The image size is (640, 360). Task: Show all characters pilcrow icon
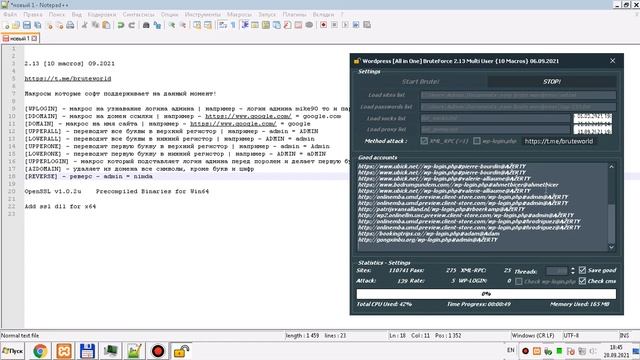pos(233,25)
